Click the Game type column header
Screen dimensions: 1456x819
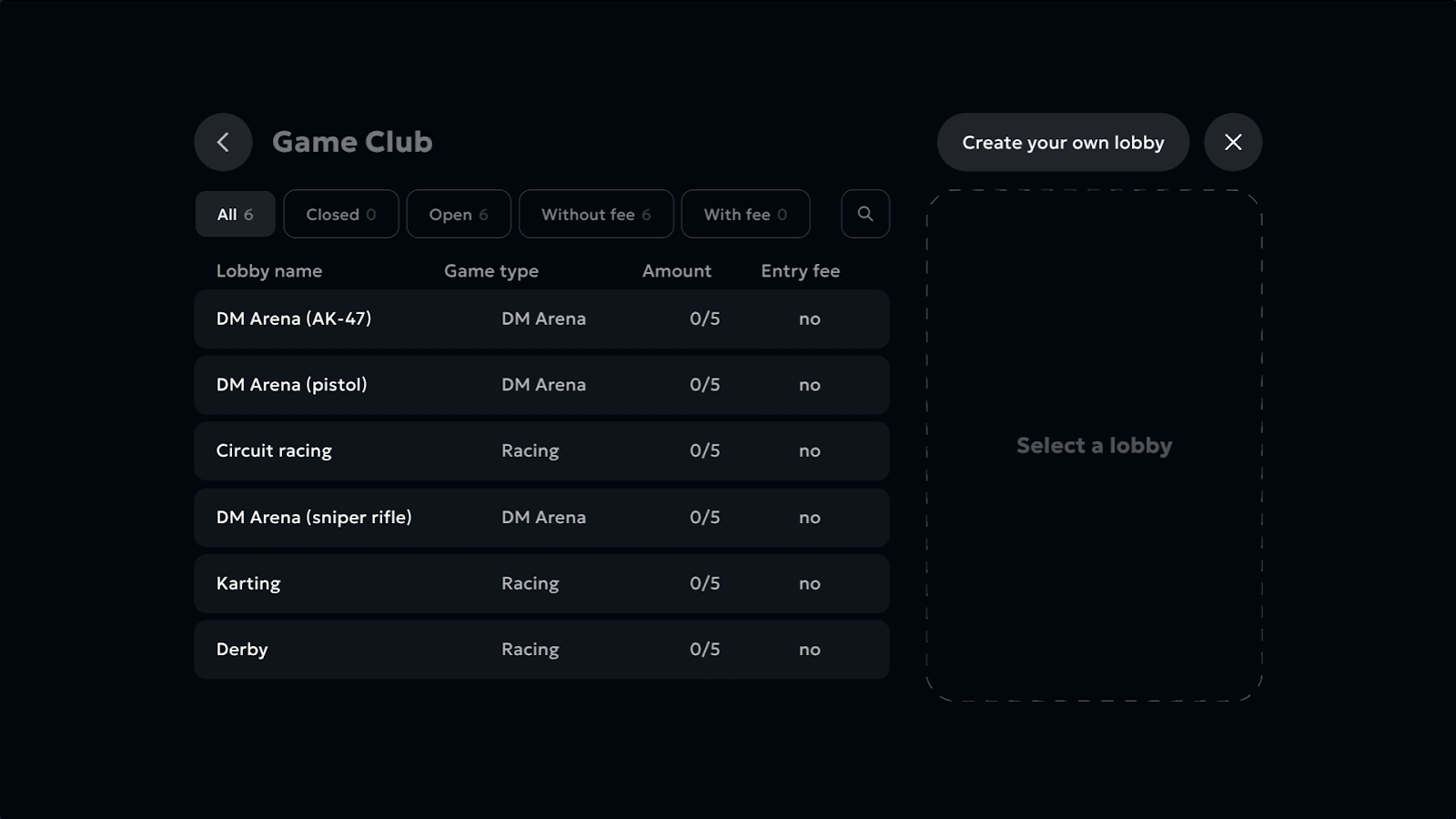pyautogui.click(x=491, y=271)
